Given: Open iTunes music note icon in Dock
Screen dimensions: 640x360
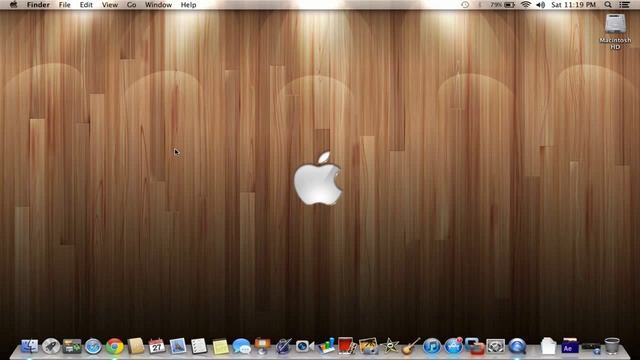Looking at the screenshot, I should point(432,346).
